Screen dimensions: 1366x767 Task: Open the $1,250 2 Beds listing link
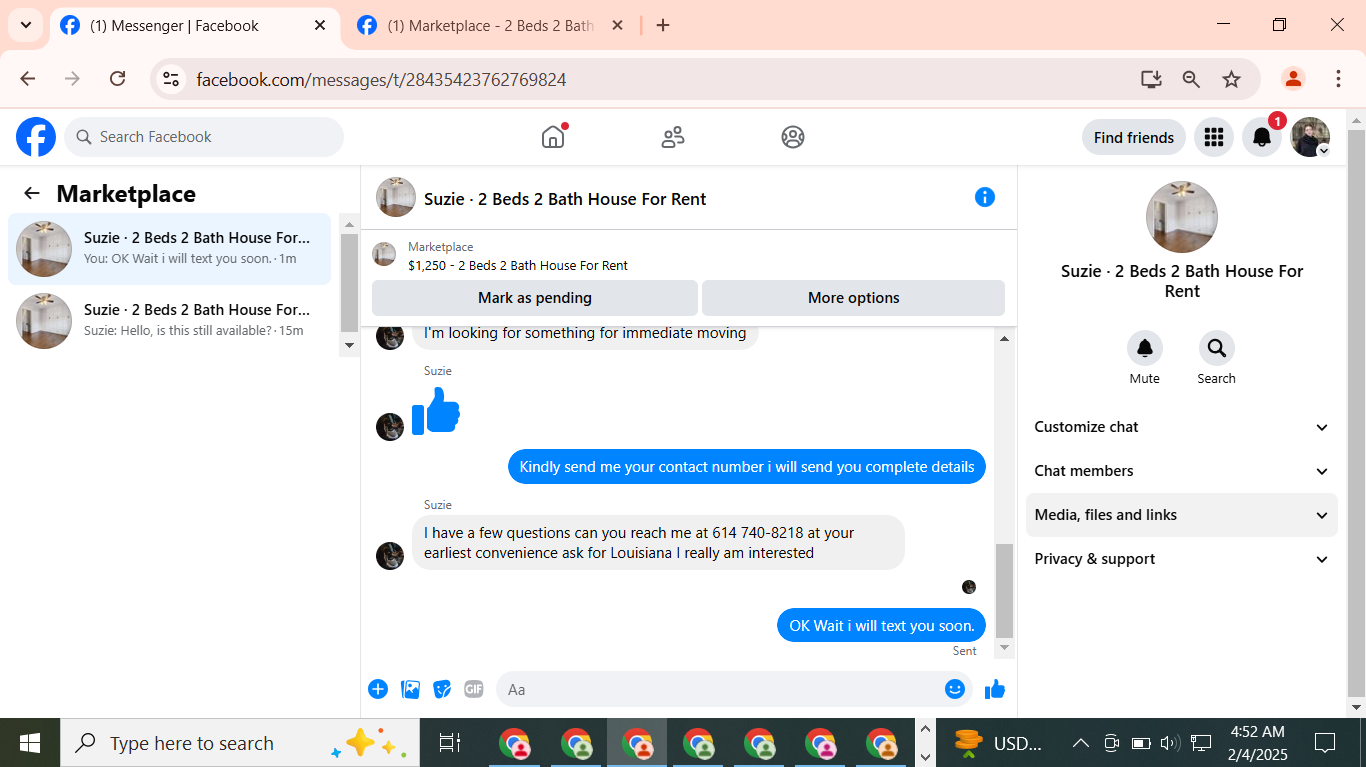click(518, 266)
